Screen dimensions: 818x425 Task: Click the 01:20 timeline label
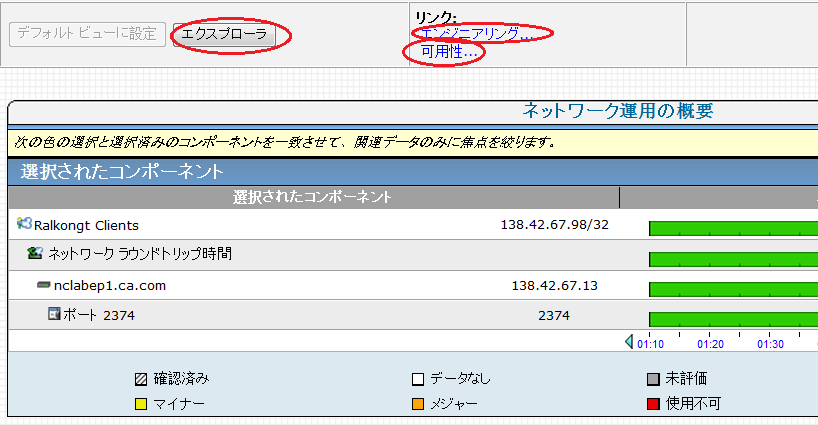tap(711, 344)
